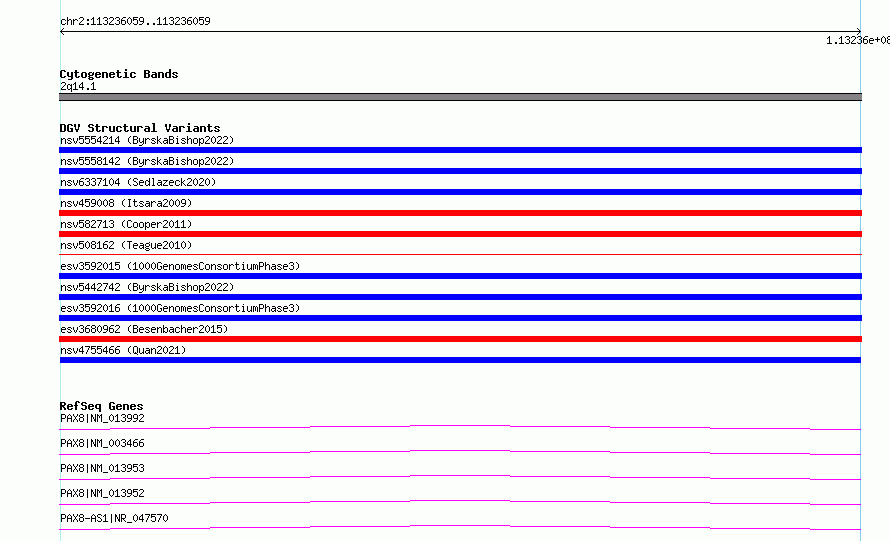890x541 pixels.
Task: Select the Cytogenetic Bands track title
Action: [x=119, y=74]
